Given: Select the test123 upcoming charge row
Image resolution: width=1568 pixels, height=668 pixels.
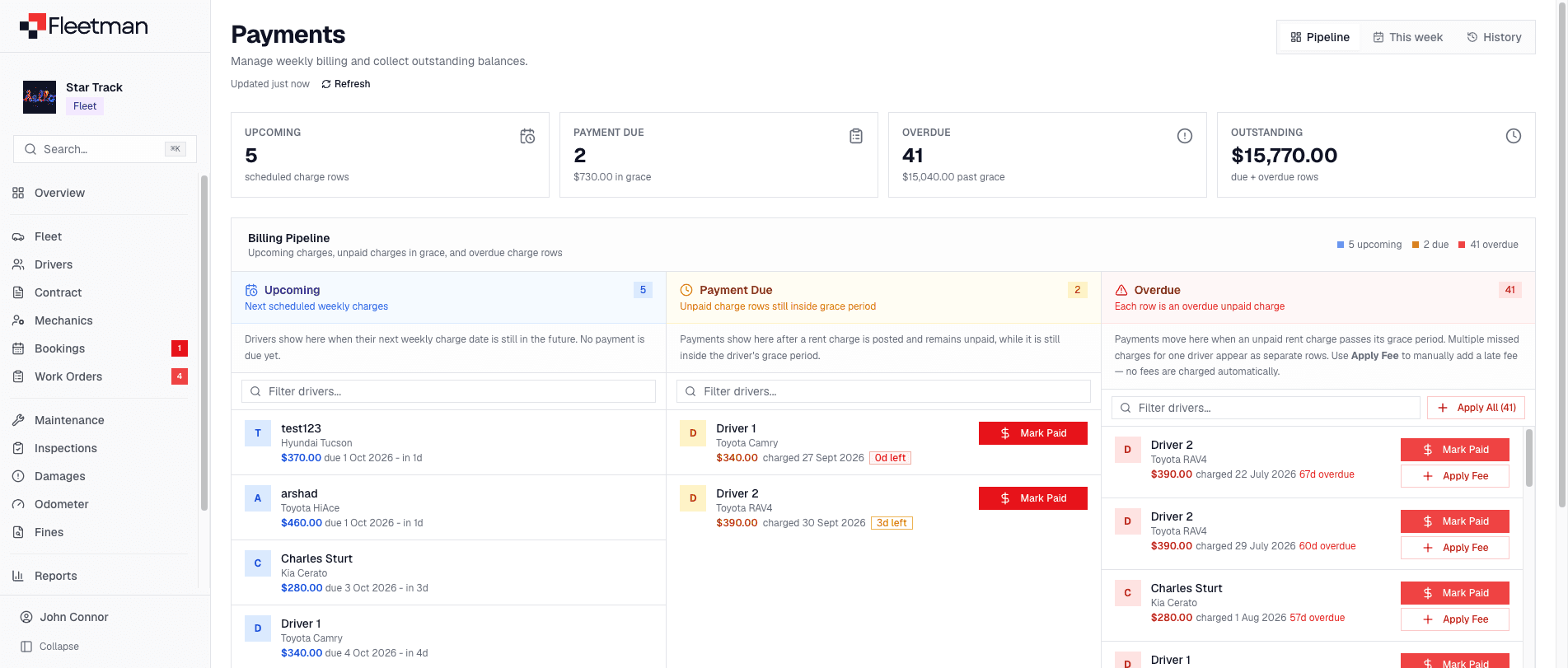Looking at the screenshot, I should click(x=448, y=443).
